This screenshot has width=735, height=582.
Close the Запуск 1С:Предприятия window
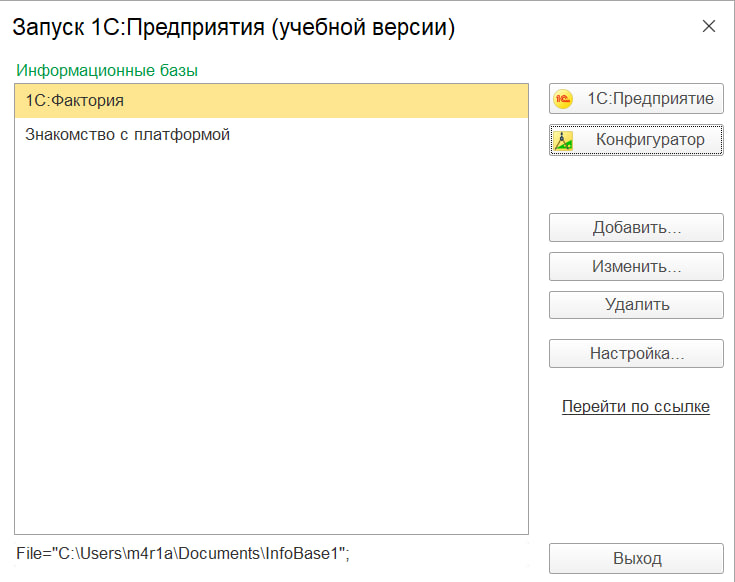(x=709, y=26)
